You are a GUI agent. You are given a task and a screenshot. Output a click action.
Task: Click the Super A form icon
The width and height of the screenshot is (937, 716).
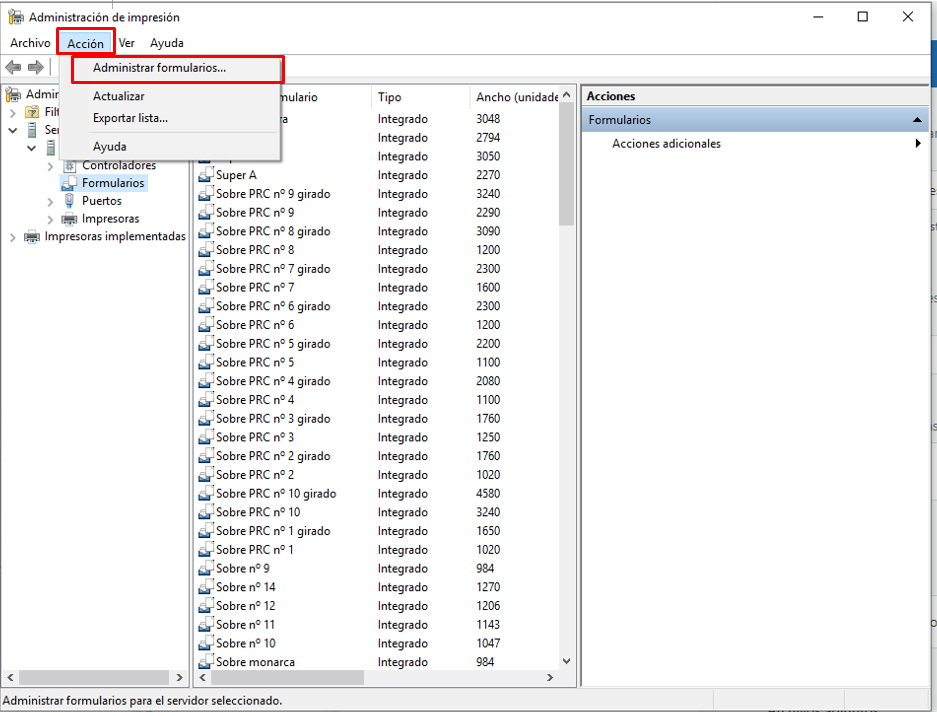point(205,176)
